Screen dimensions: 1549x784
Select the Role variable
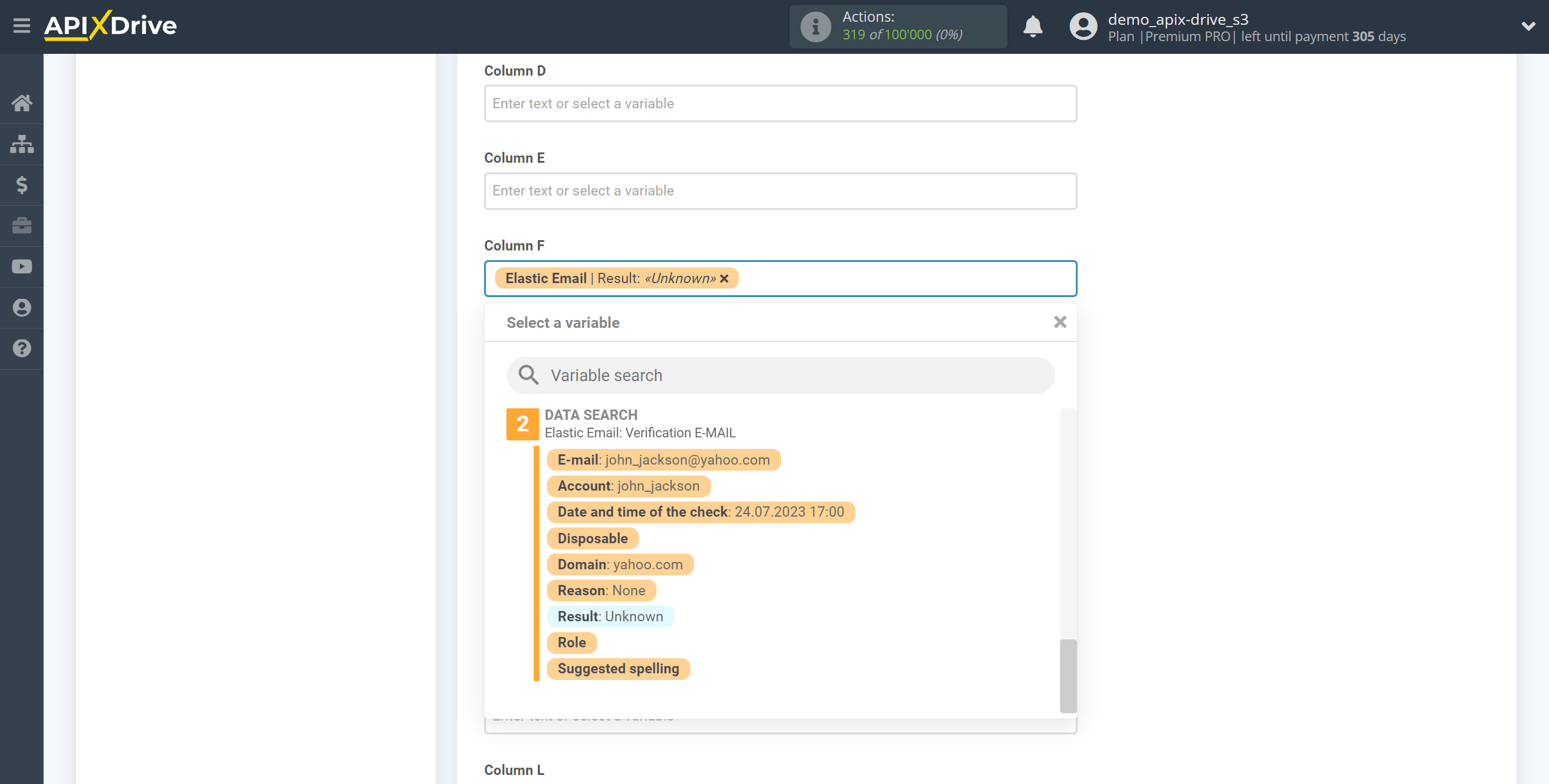coord(572,642)
